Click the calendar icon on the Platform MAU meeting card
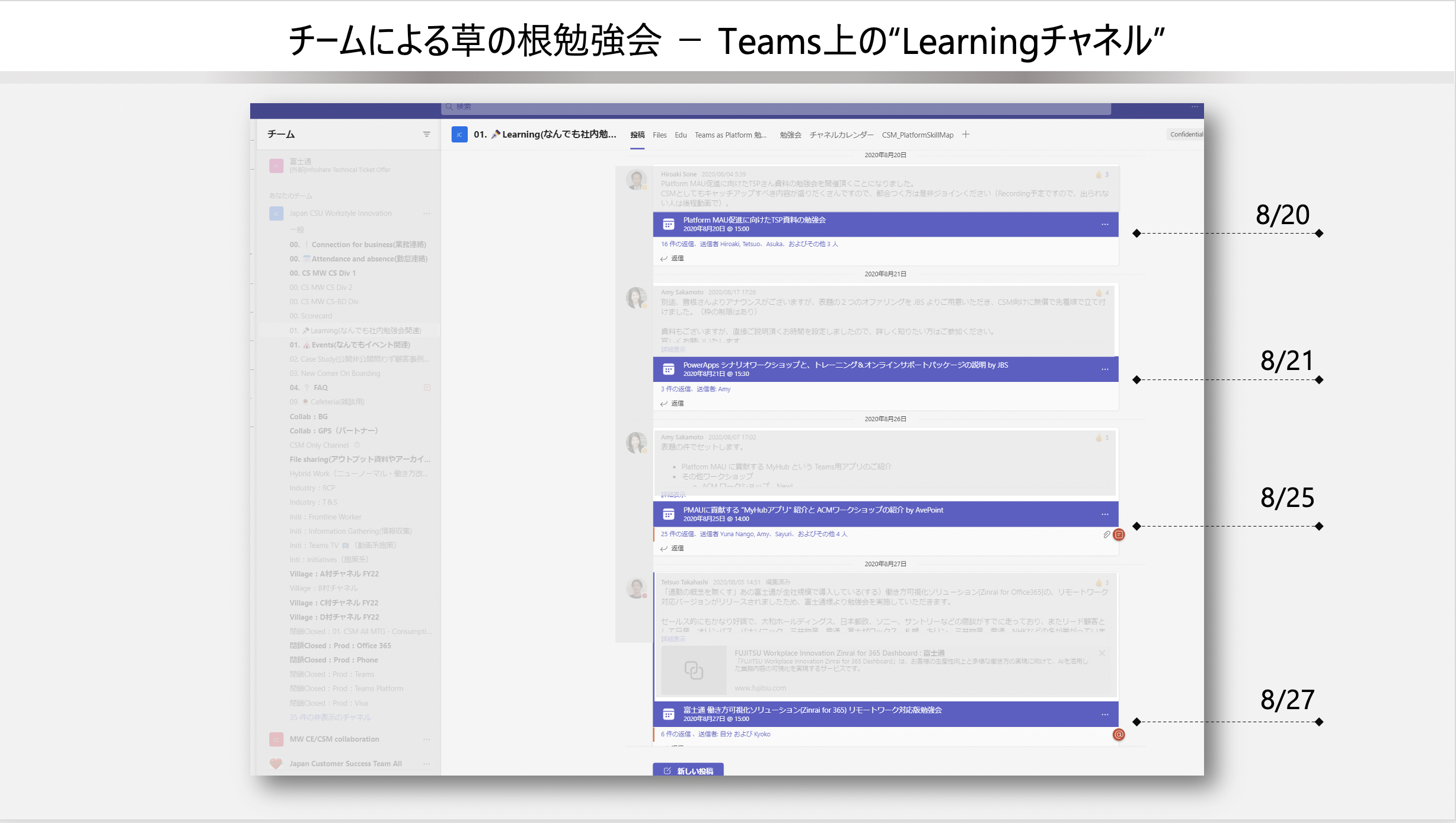This screenshot has height=823, width=1456. (669, 224)
